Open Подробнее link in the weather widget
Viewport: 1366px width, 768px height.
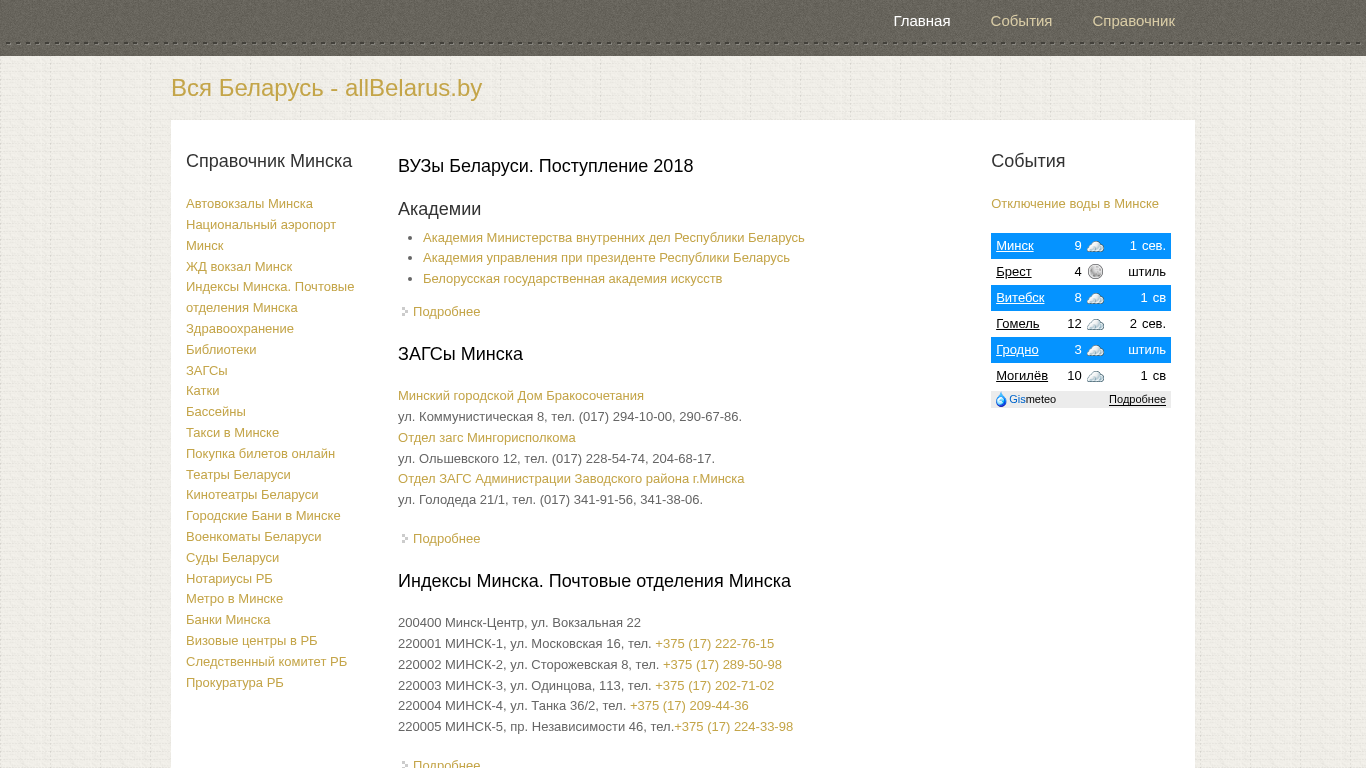coord(1137,400)
